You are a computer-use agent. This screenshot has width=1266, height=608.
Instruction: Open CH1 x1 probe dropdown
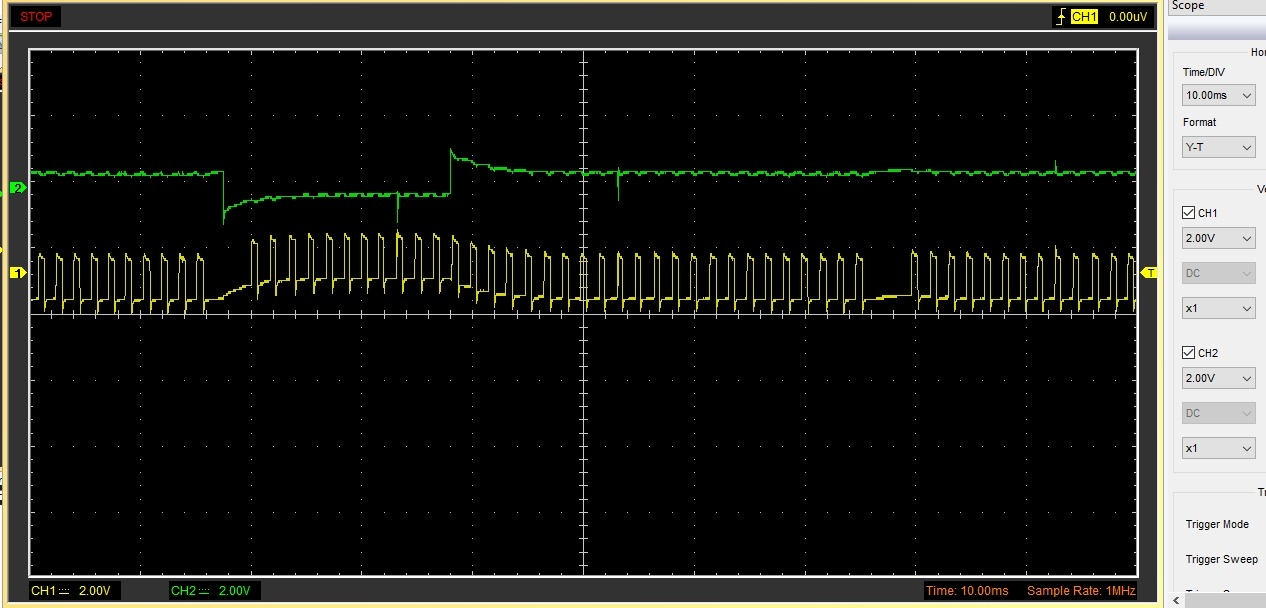[1218, 308]
